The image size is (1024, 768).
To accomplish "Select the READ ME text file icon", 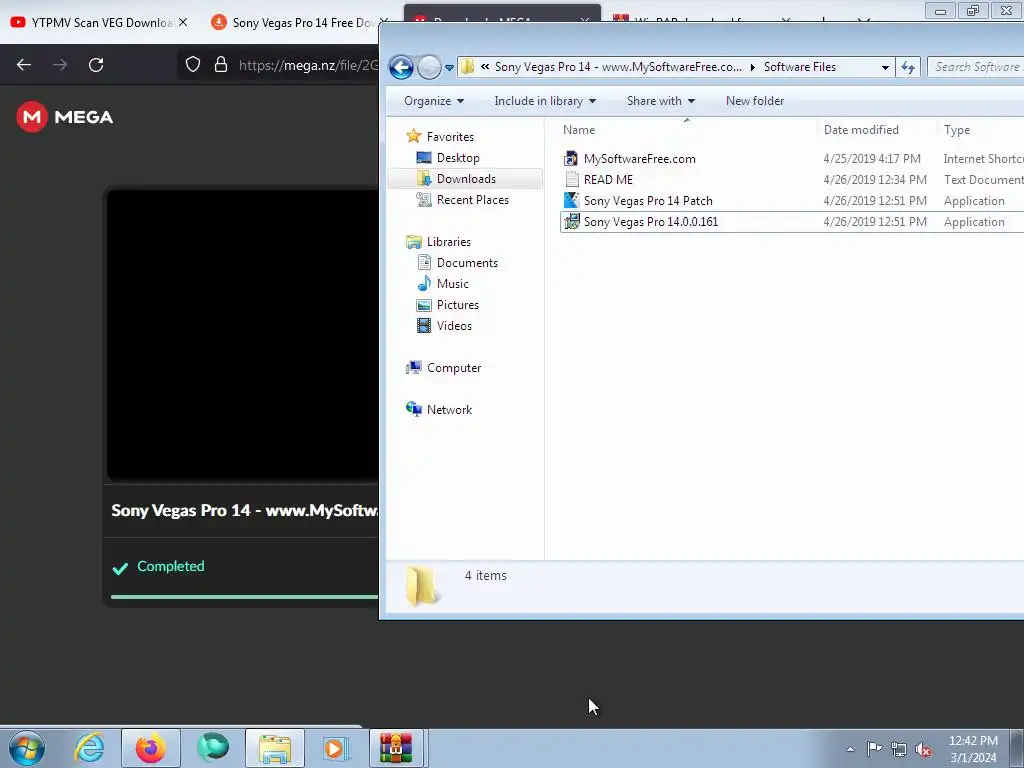I will (x=571, y=180).
